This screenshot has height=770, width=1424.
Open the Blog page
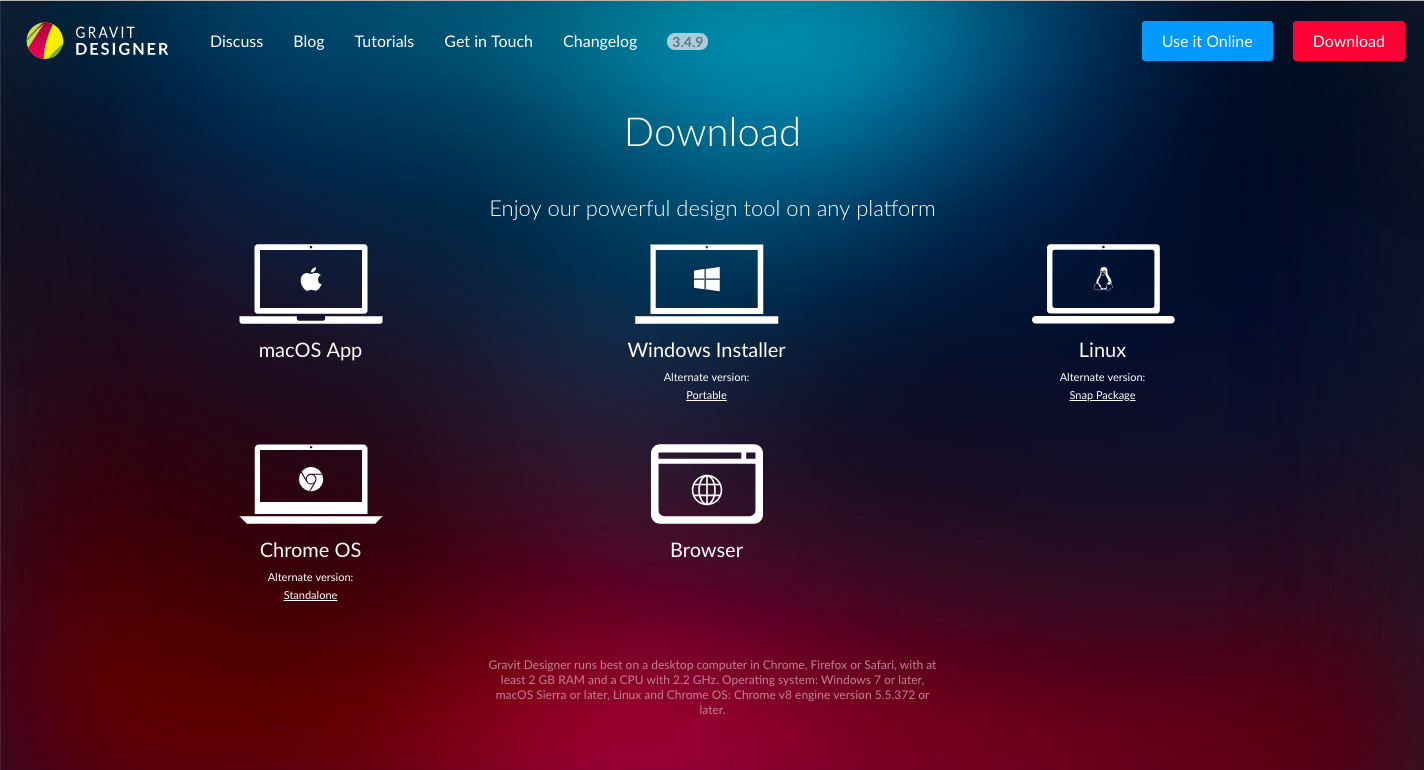coord(309,41)
